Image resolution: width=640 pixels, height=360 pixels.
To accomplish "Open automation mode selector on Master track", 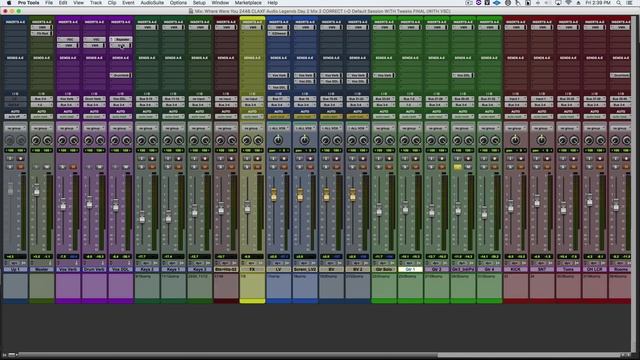I will (42, 117).
